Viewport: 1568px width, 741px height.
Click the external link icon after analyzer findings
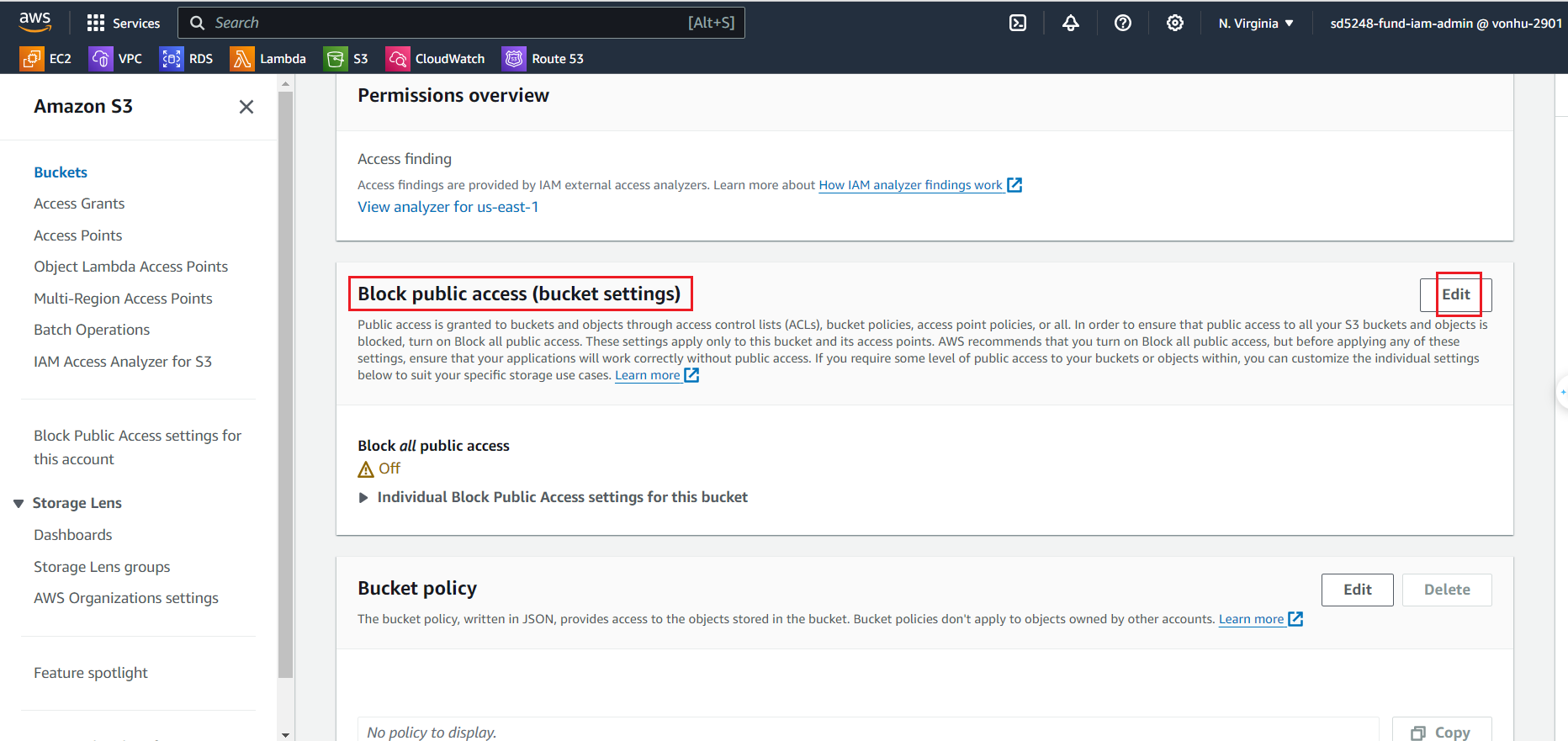point(1014,185)
